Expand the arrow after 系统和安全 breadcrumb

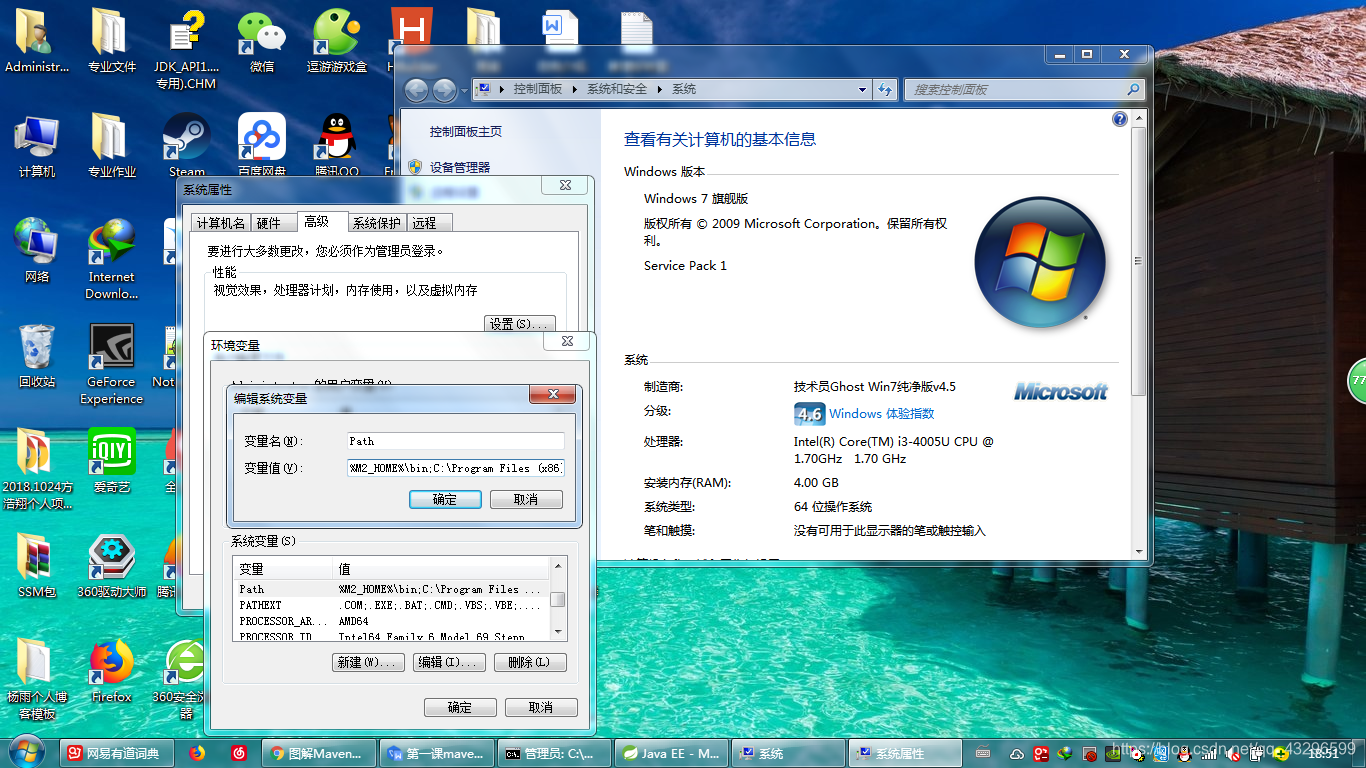(x=659, y=89)
